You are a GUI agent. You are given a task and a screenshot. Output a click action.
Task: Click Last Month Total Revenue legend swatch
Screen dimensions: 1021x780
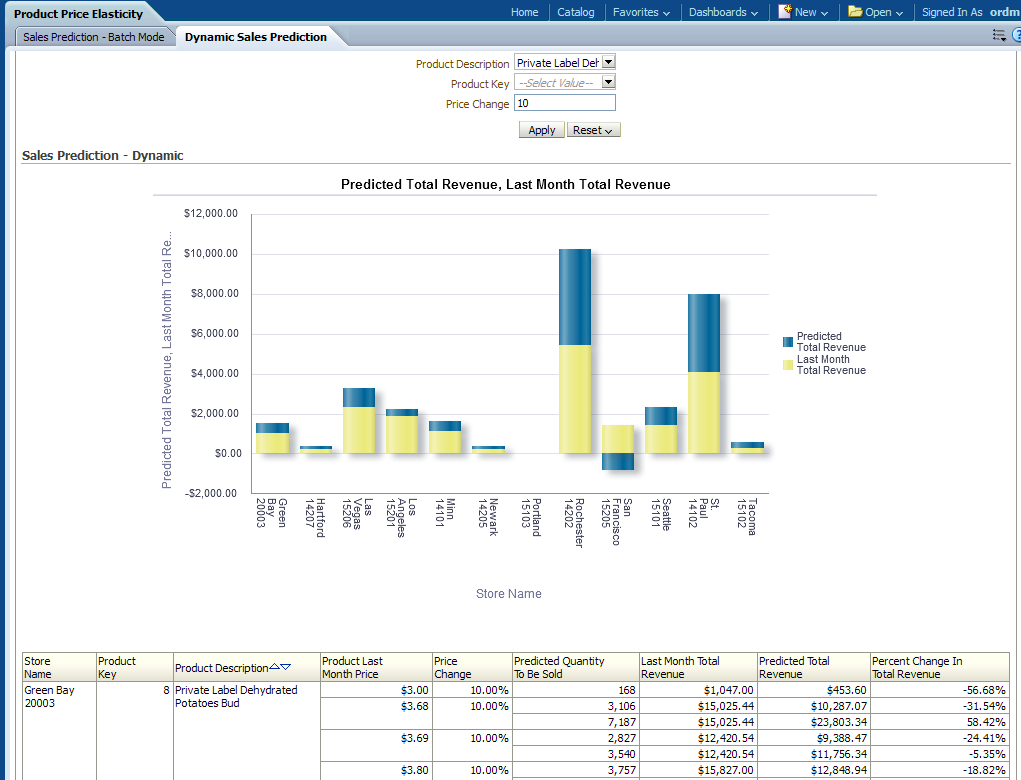point(788,365)
